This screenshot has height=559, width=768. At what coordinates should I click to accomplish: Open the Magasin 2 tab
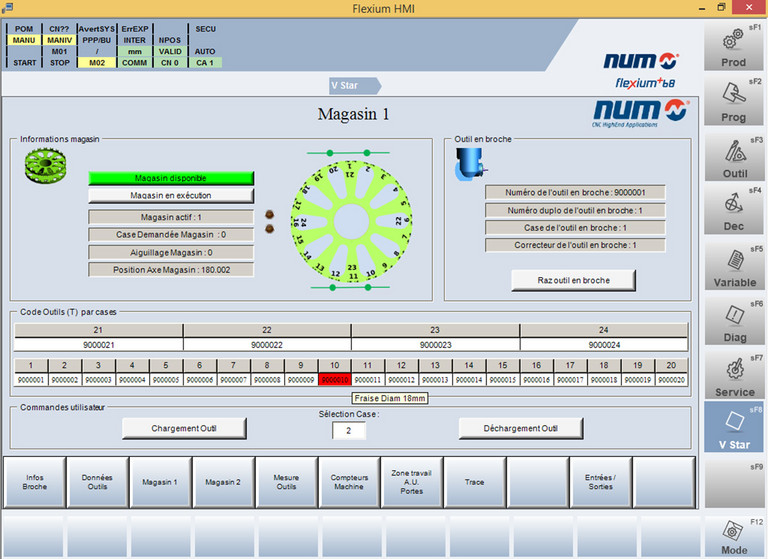pyautogui.click(x=224, y=482)
